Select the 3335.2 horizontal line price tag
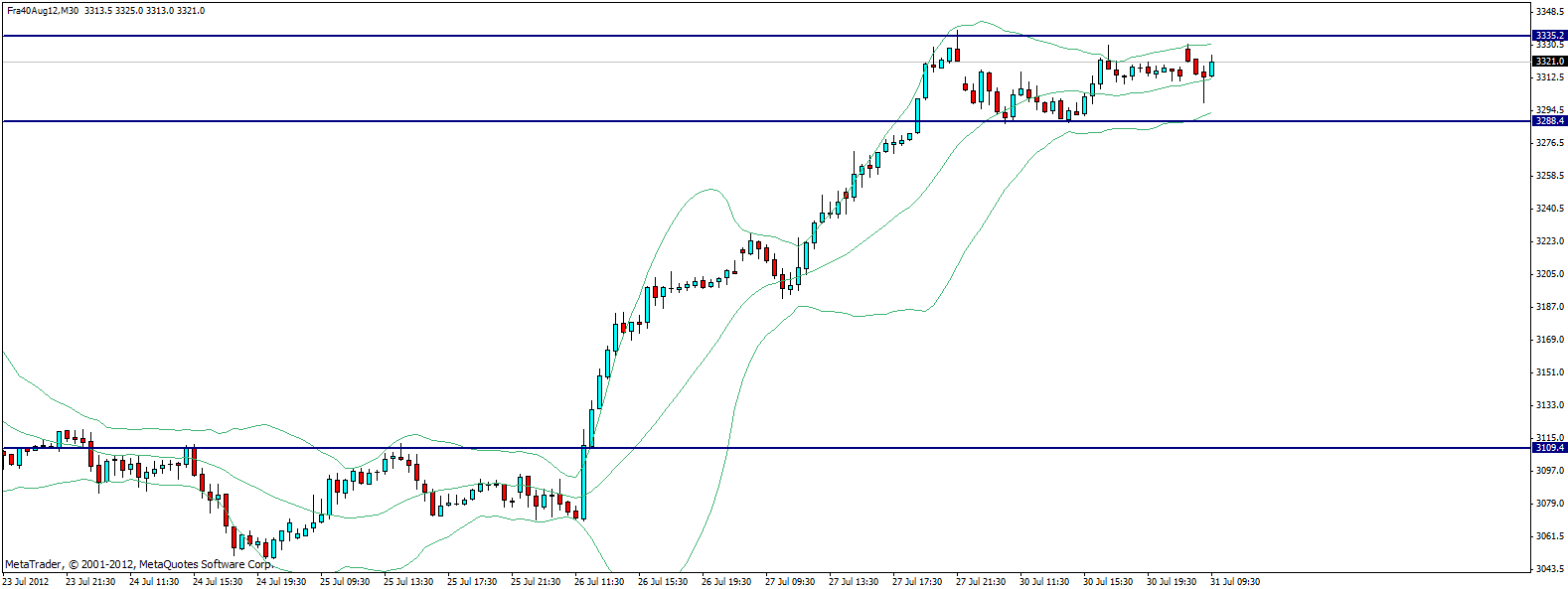The height and width of the screenshot is (589, 1568). (1549, 36)
